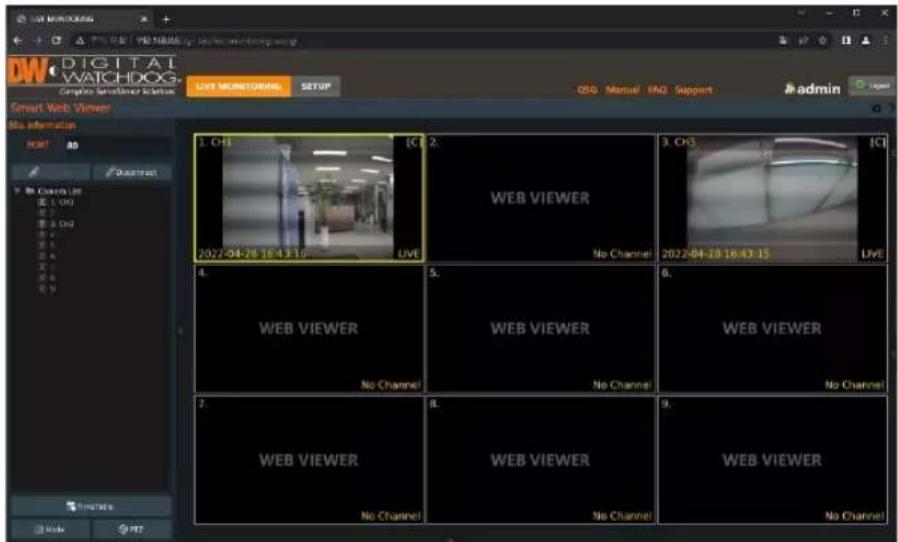The image size is (898, 542).
Task: Click the not-secure warning icon in address bar
Action: [x=81, y=41]
